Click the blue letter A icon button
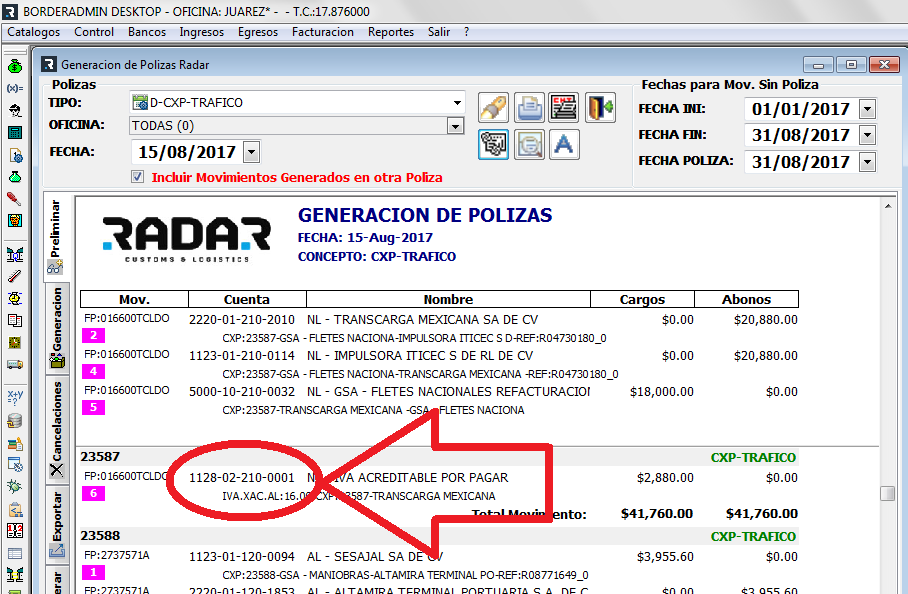Viewport: 908px width, 594px height. coord(563,144)
